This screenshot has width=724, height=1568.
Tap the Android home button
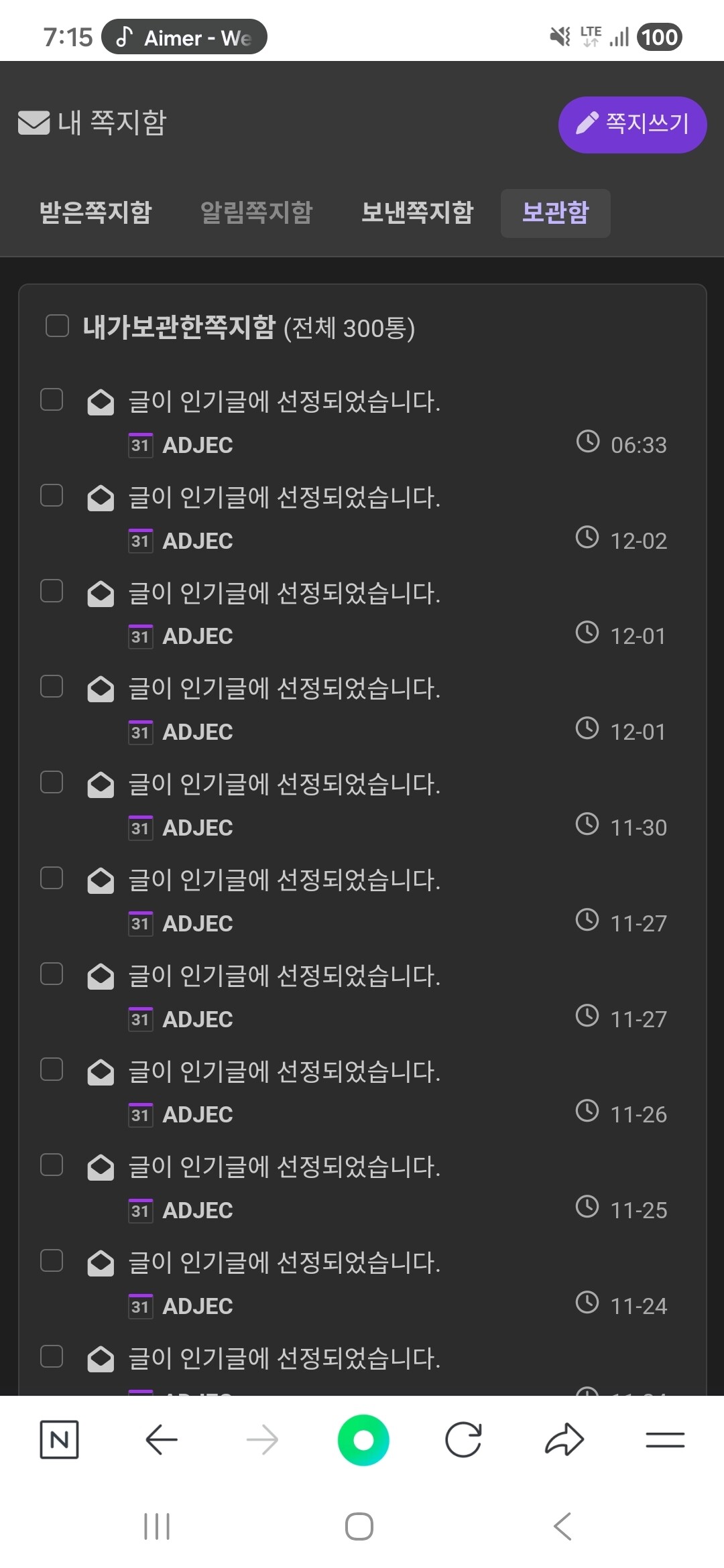pos(359,1526)
